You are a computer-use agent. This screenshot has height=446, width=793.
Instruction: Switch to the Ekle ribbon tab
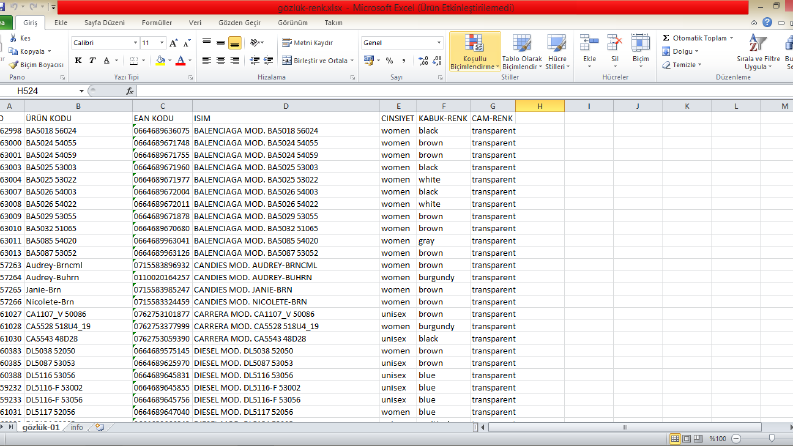click(x=61, y=23)
